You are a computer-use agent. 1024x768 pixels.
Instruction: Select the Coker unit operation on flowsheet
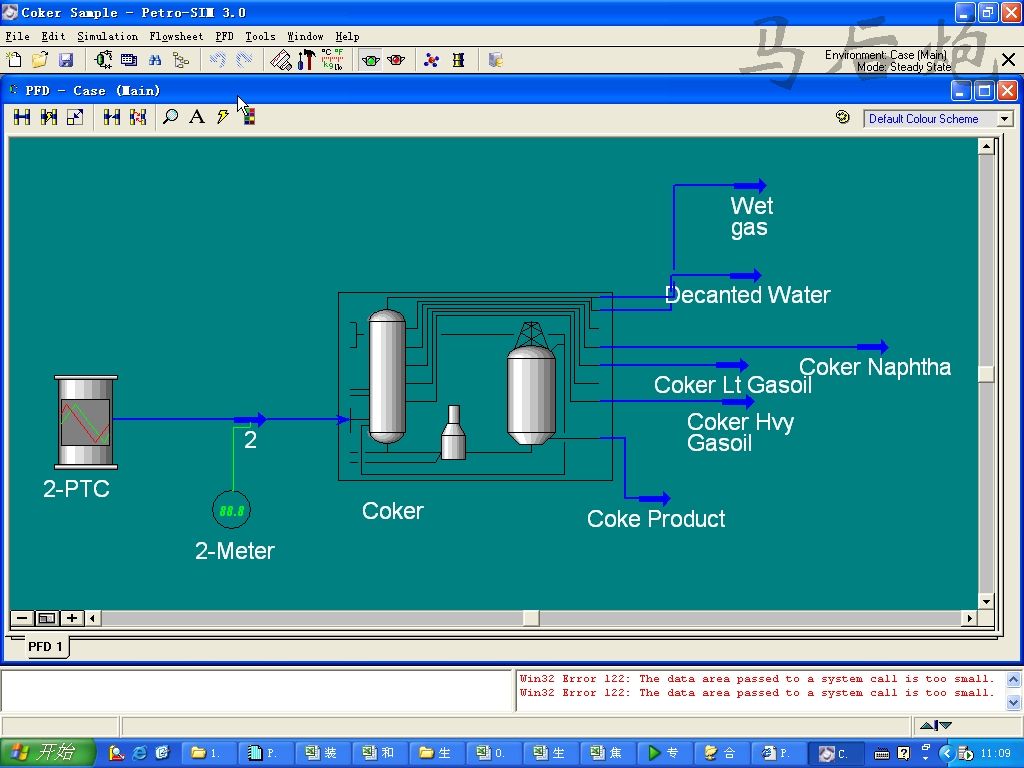point(475,386)
